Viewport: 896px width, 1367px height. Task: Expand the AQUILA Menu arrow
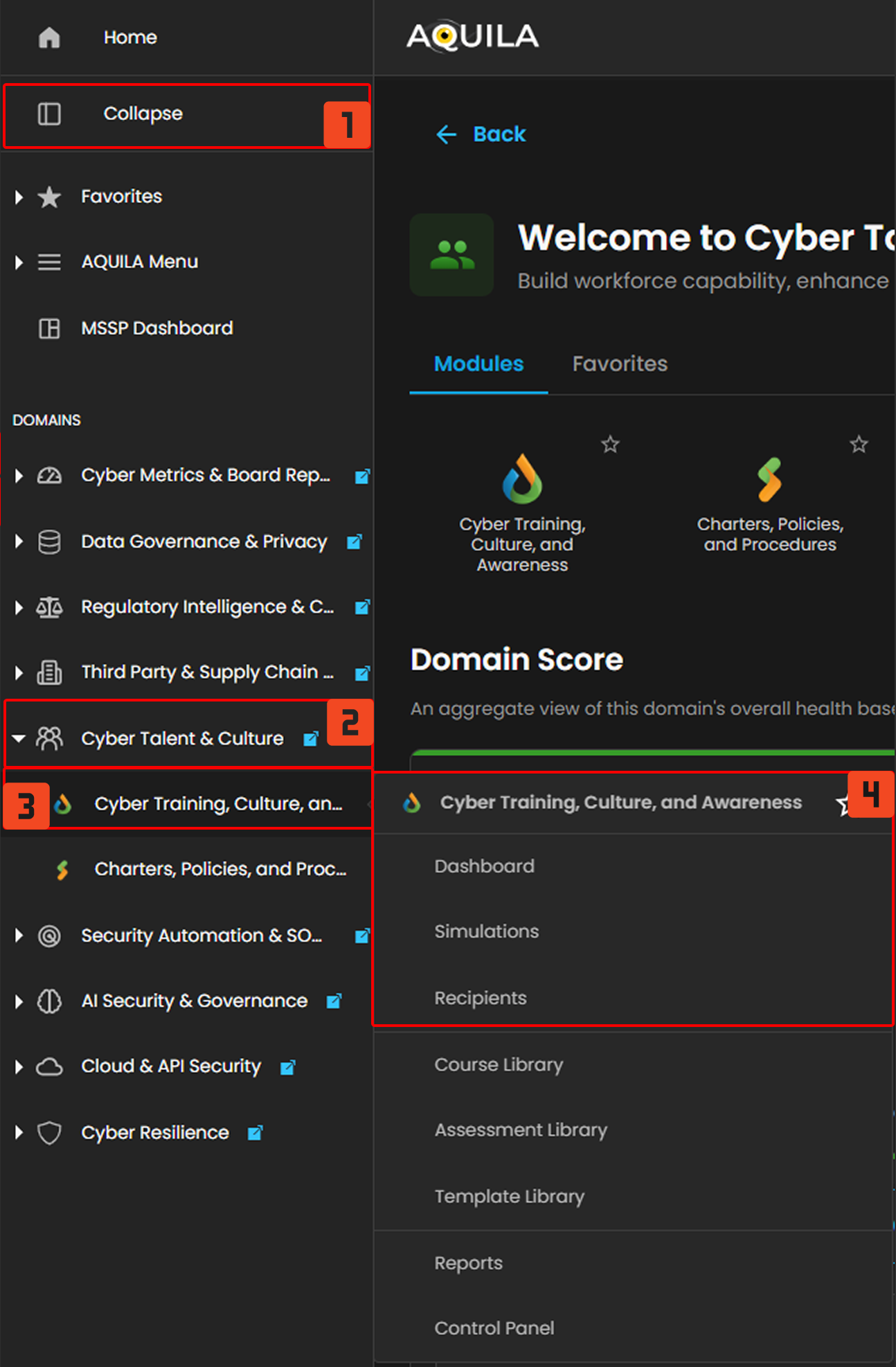[19, 262]
